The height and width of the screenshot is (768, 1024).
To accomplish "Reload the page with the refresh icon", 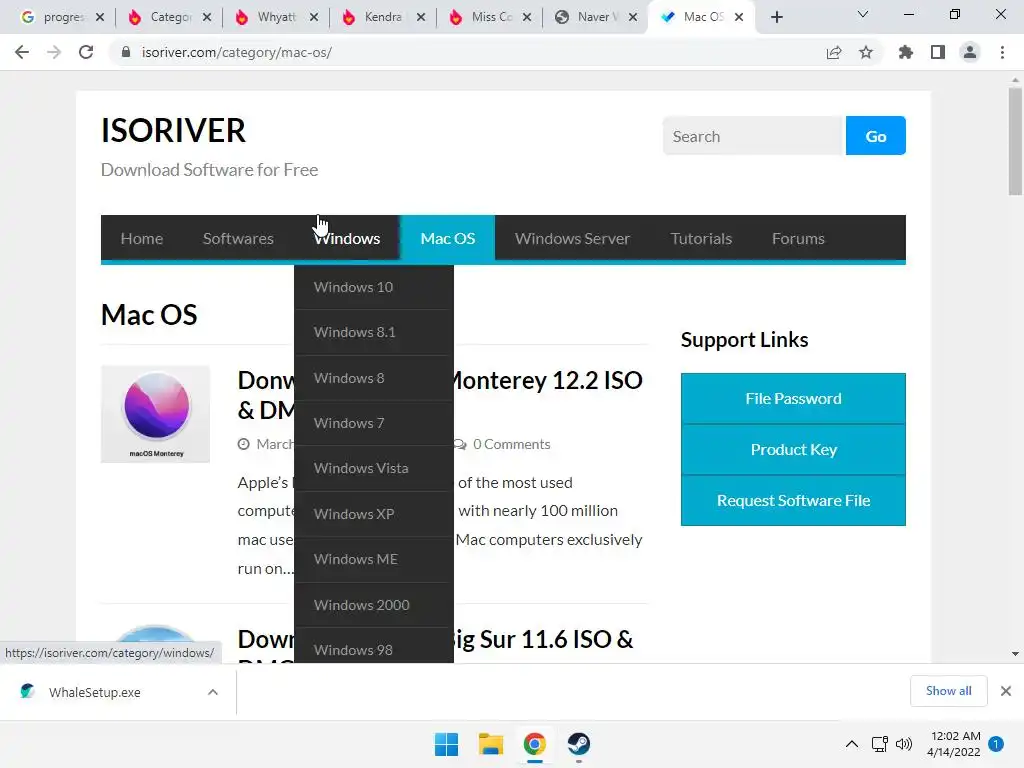I will 86,52.
